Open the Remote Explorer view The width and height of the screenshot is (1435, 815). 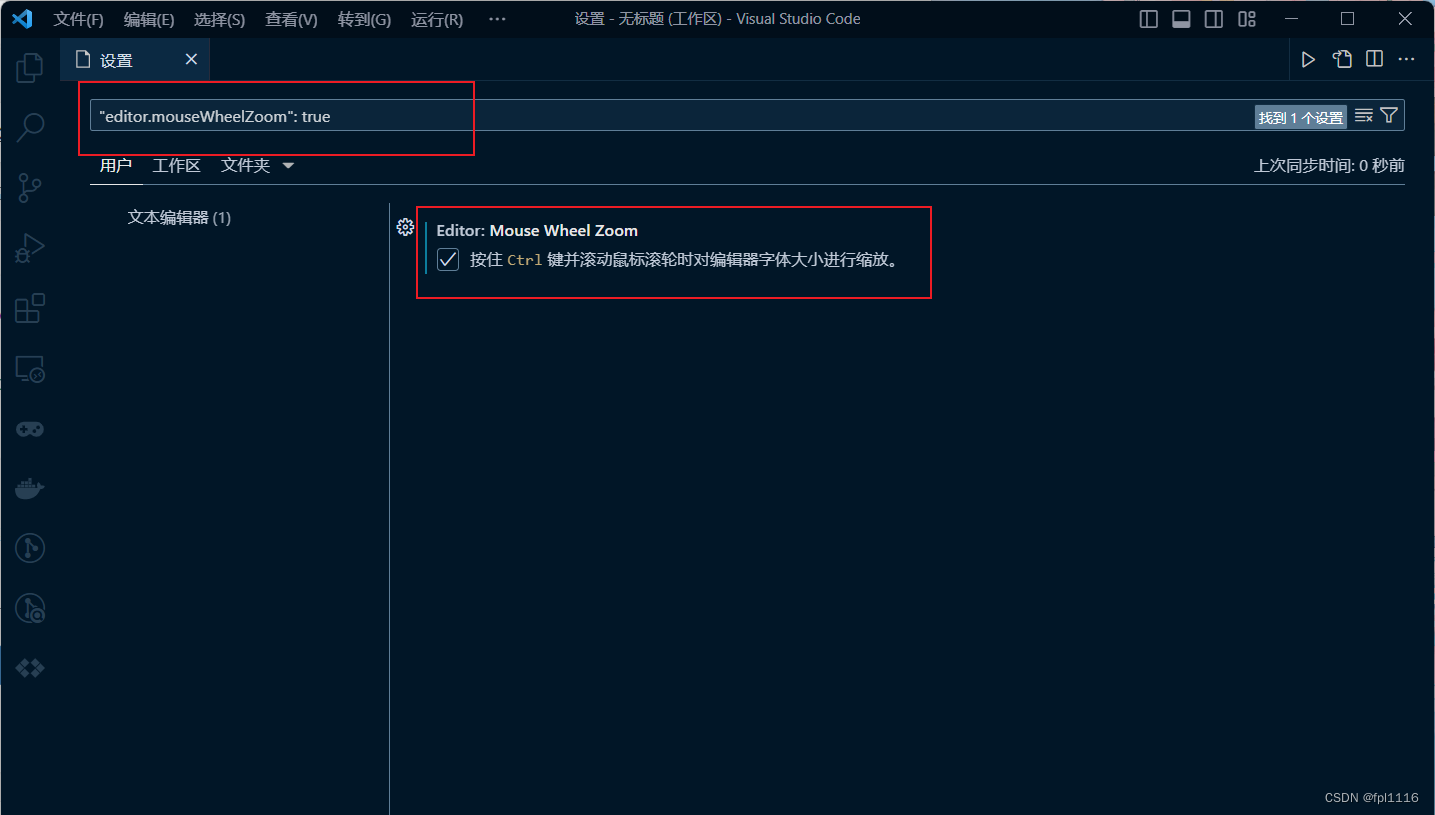[30, 368]
